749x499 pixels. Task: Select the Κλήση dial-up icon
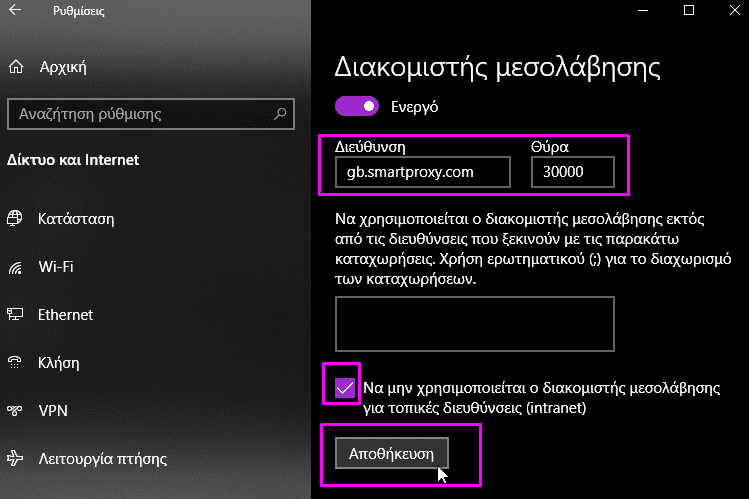coord(15,362)
